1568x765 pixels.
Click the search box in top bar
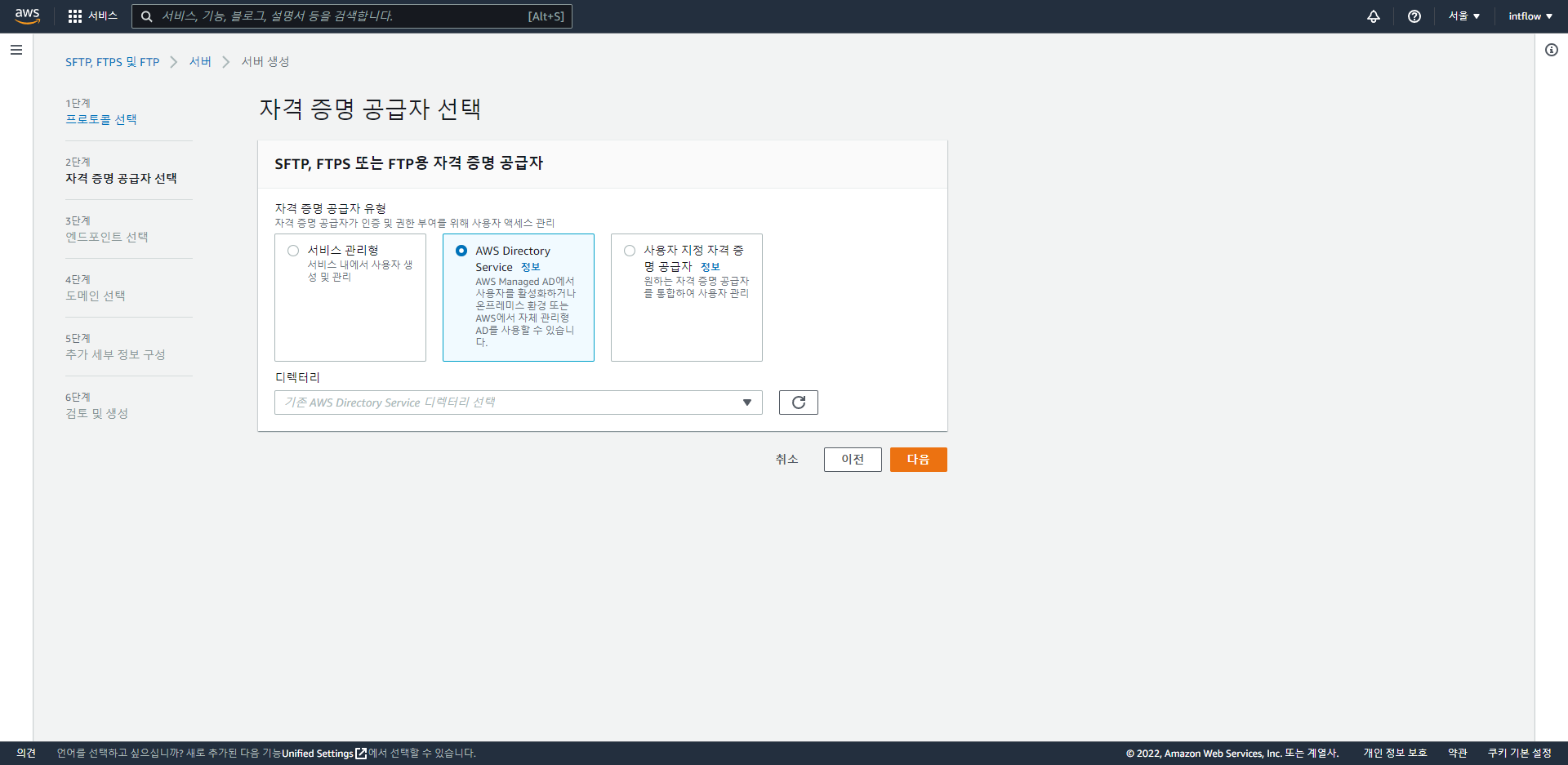click(352, 16)
